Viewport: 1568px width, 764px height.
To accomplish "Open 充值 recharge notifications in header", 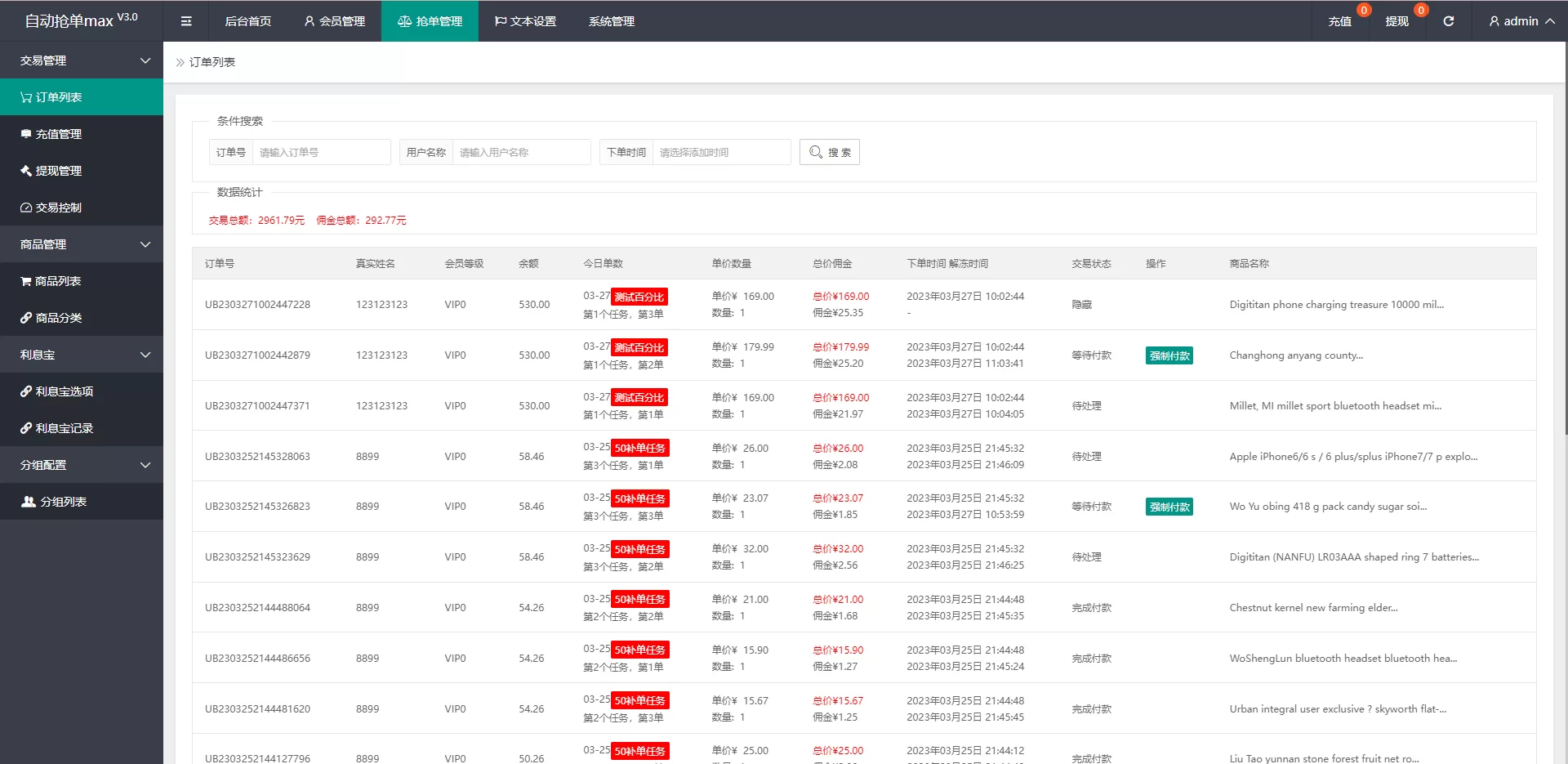I will (x=1339, y=21).
